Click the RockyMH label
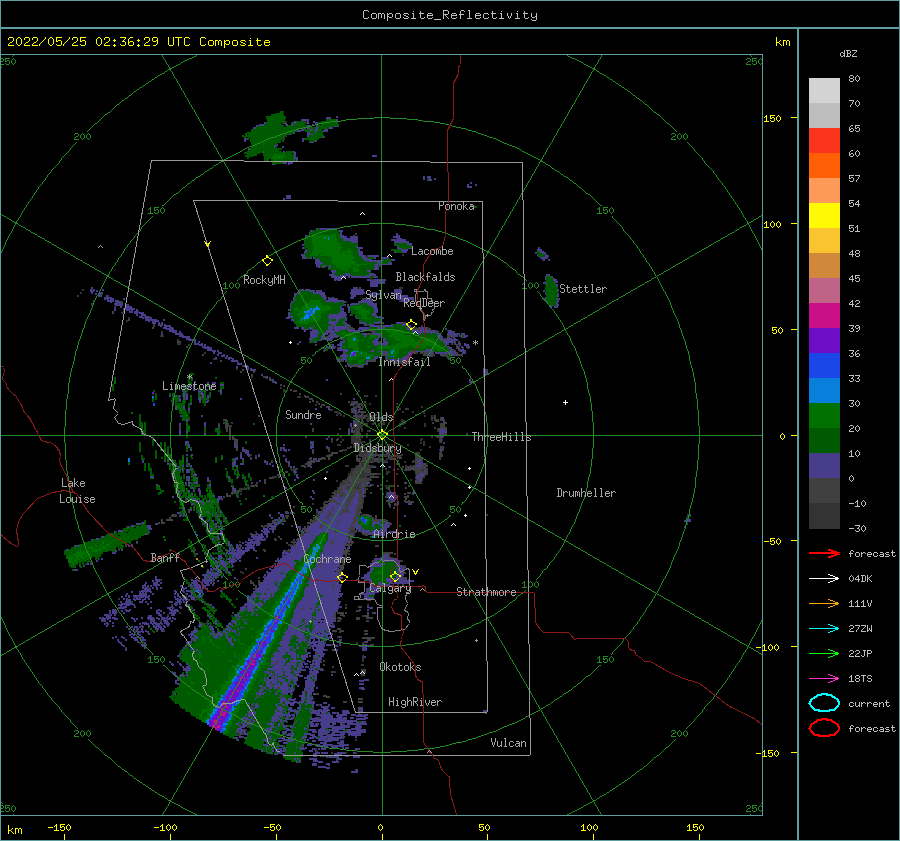The height and width of the screenshot is (841, 900). point(264,280)
